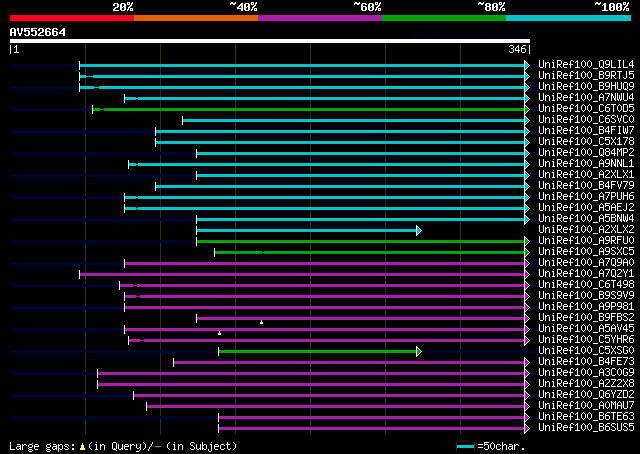
Task: Choose the UniRef100_C5XSG0 entry
Action: 586,351
